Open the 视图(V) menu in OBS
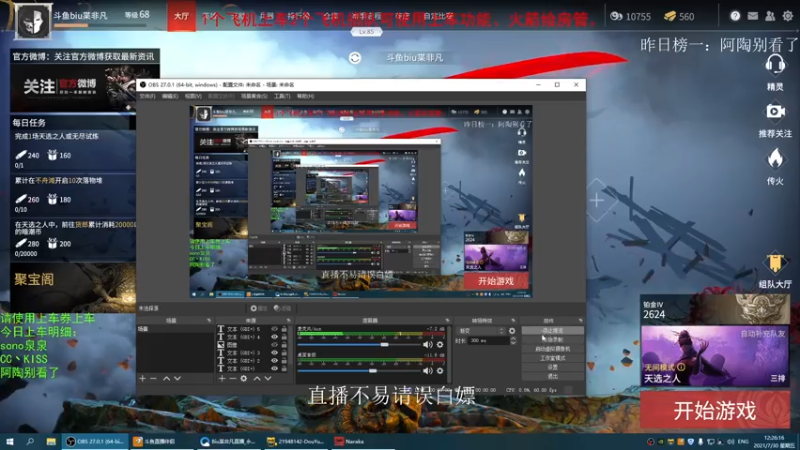 [x=193, y=96]
